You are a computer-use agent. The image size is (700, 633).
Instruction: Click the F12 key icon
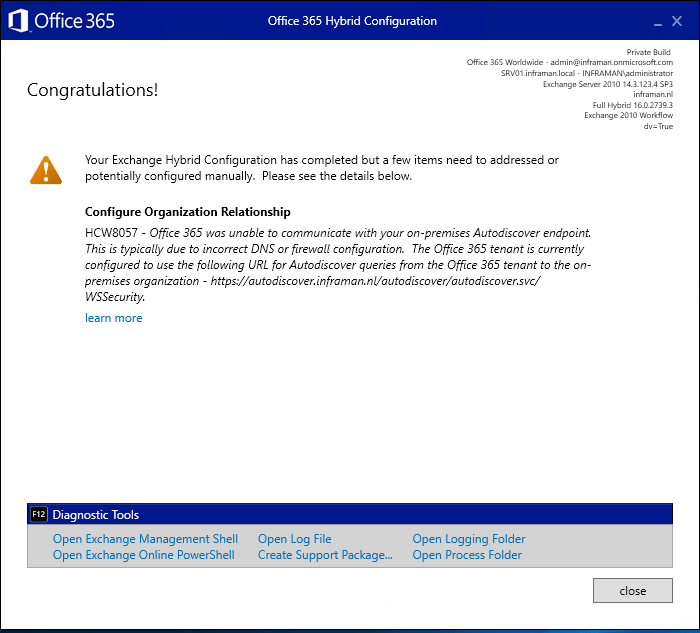[x=39, y=514]
